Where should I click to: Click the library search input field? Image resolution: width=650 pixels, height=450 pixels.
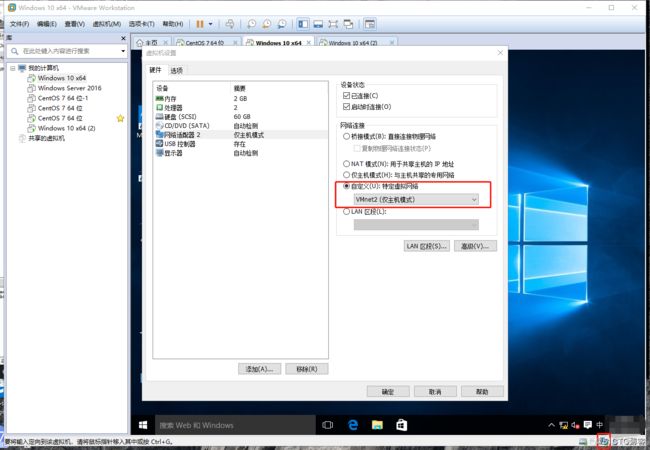[x=68, y=51]
